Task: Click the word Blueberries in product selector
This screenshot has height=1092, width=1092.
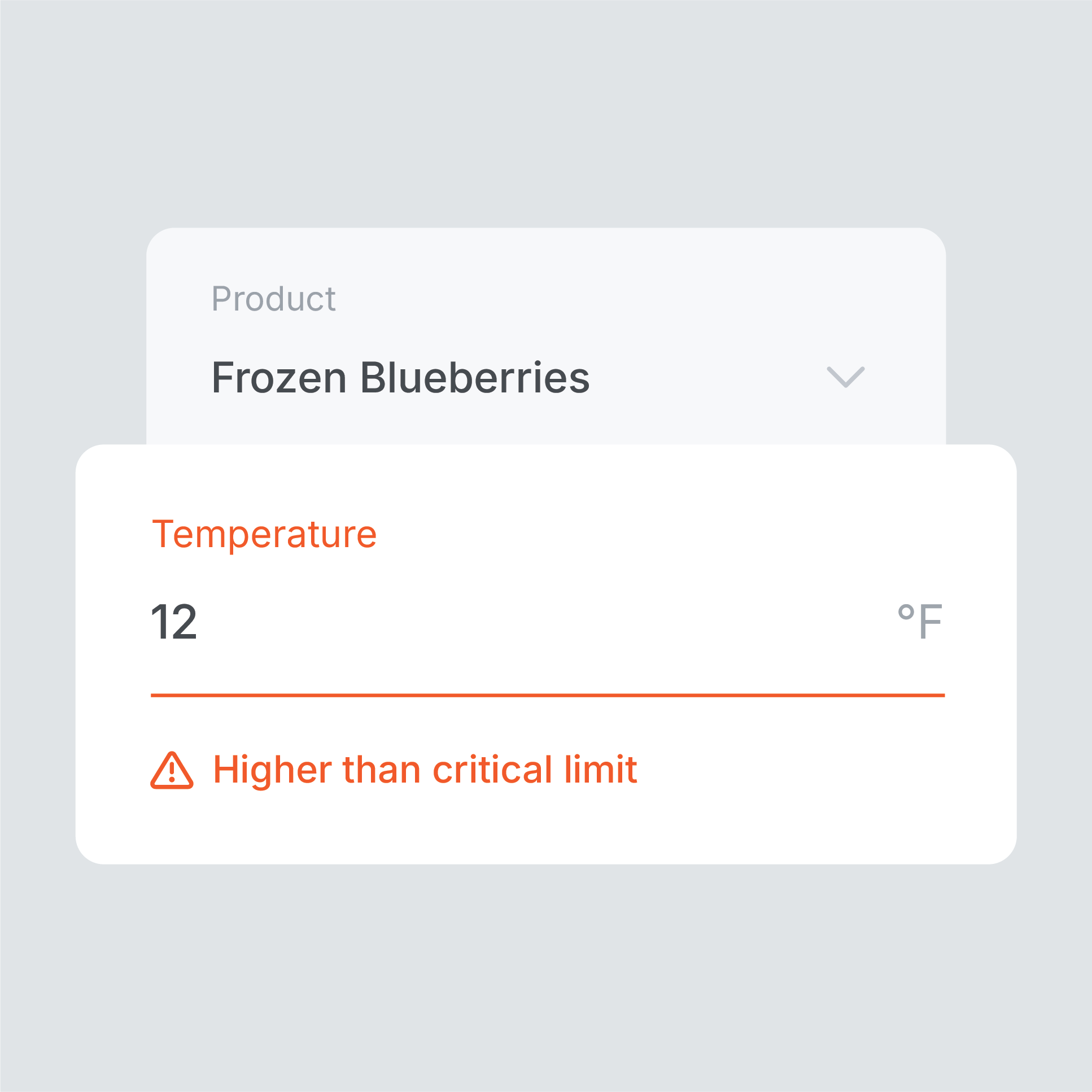Action: pos(475,378)
